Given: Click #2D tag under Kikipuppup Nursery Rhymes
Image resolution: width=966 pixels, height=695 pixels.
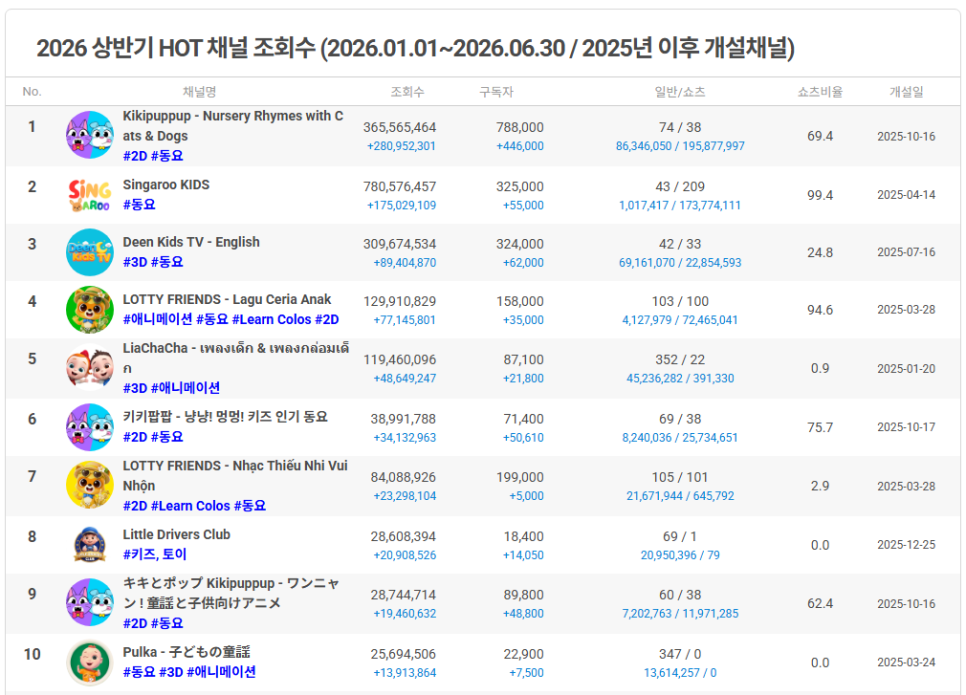Looking at the screenshot, I should click(135, 156).
